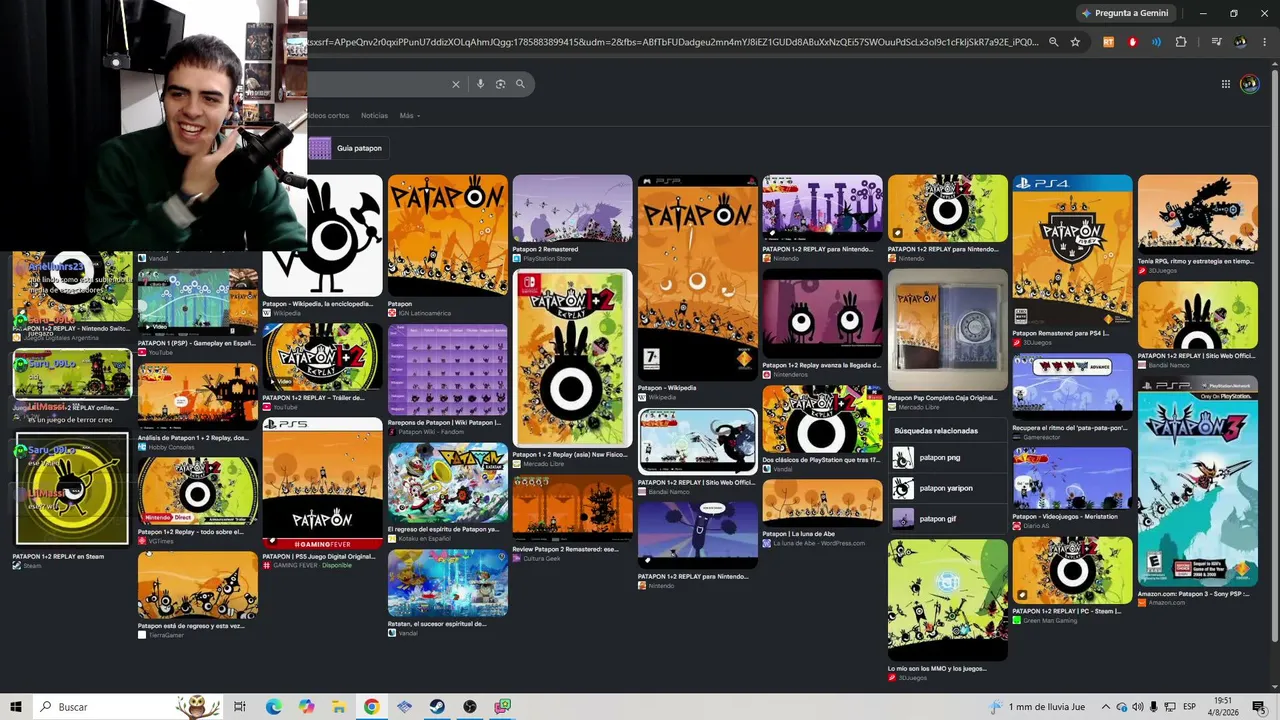1280x720 pixels.
Task: Open the PS5 Juego Digital Gaming Fever image
Action: coord(322,484)
